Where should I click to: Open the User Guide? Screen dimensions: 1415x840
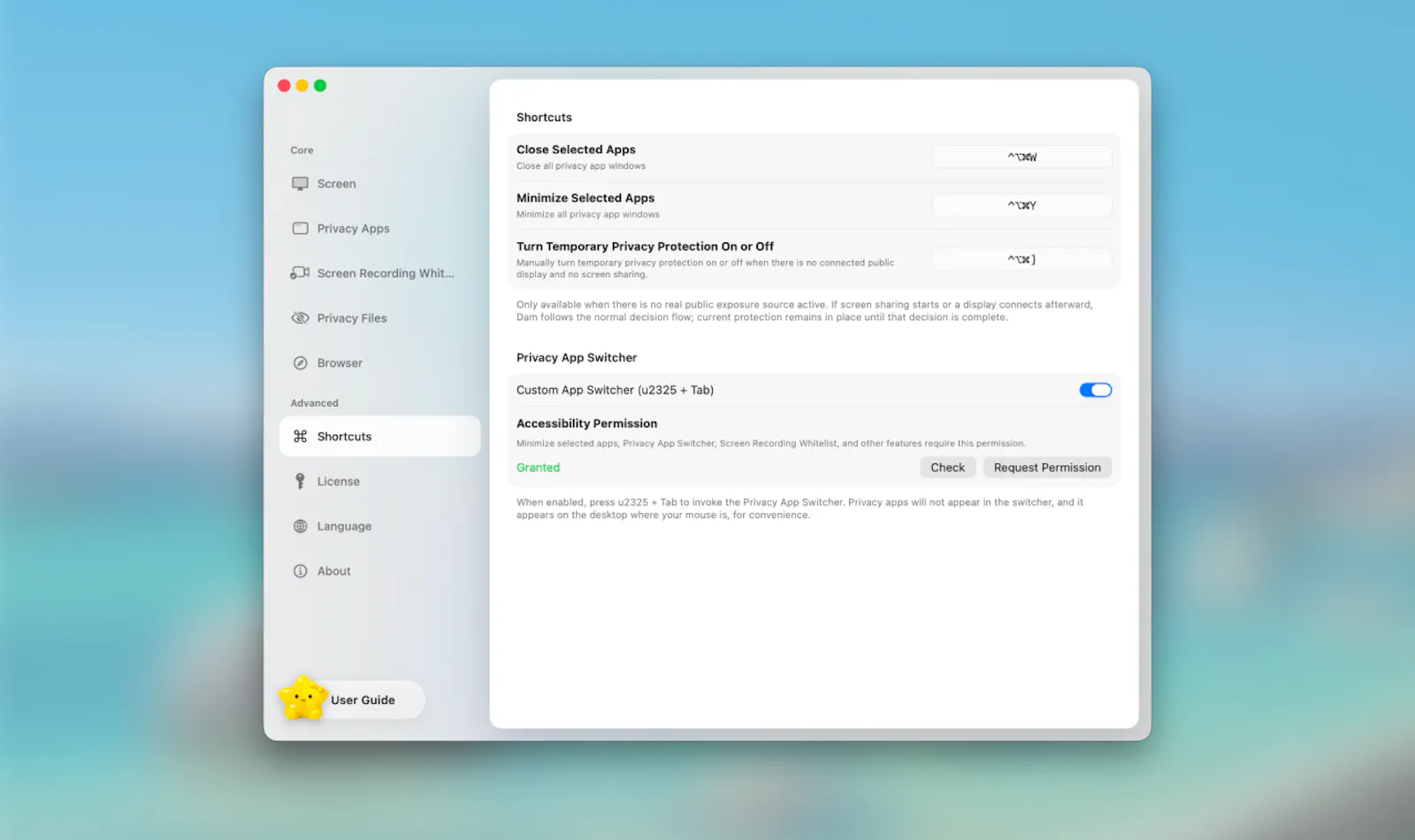click(x=363, y=700)
